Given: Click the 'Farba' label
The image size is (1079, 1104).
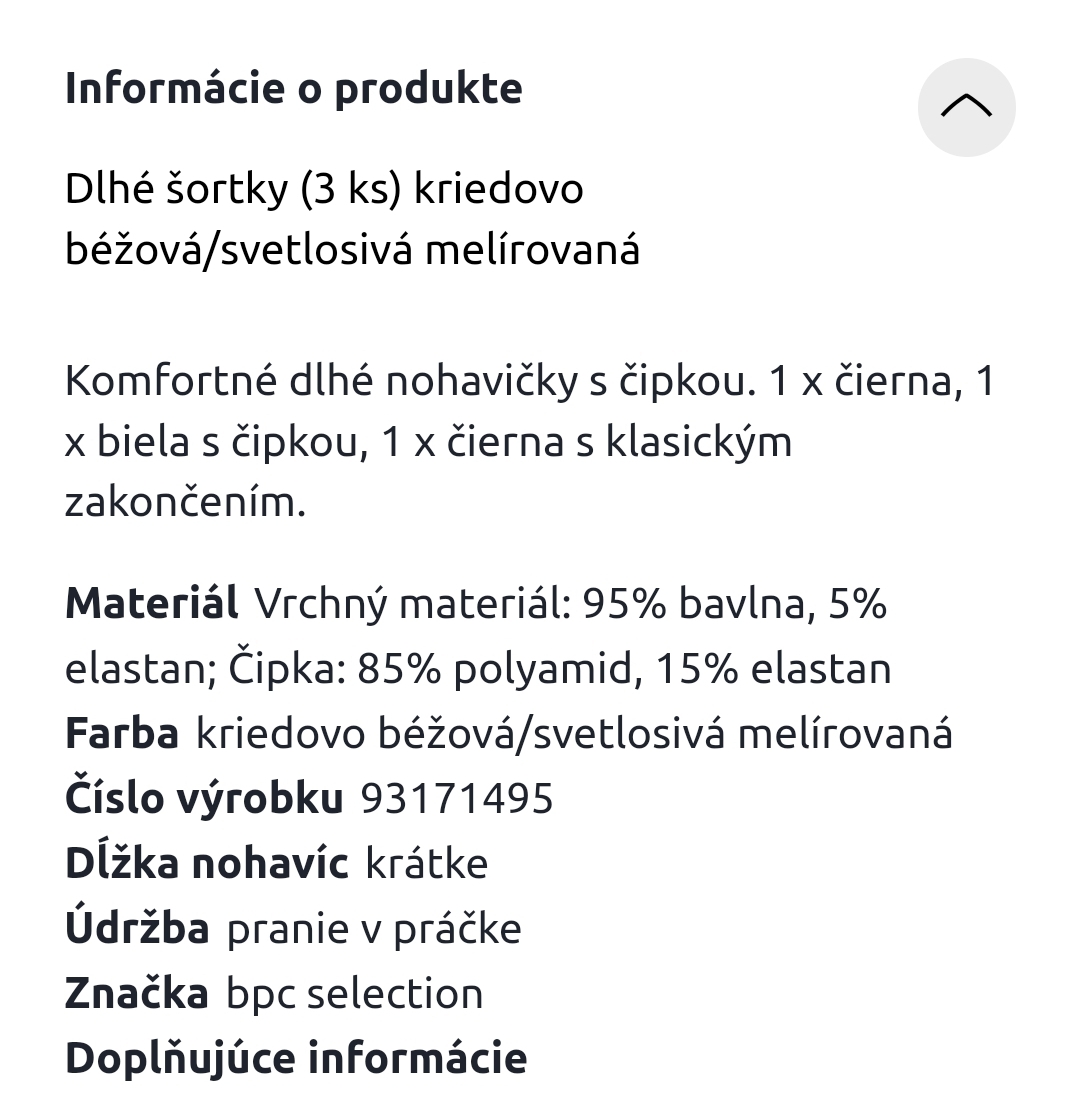Looking at the screenshot, I should [x=122, y=734].
